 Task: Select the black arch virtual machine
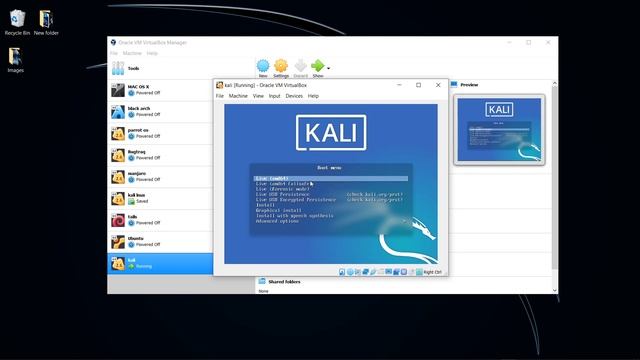[x=160, y=111]
